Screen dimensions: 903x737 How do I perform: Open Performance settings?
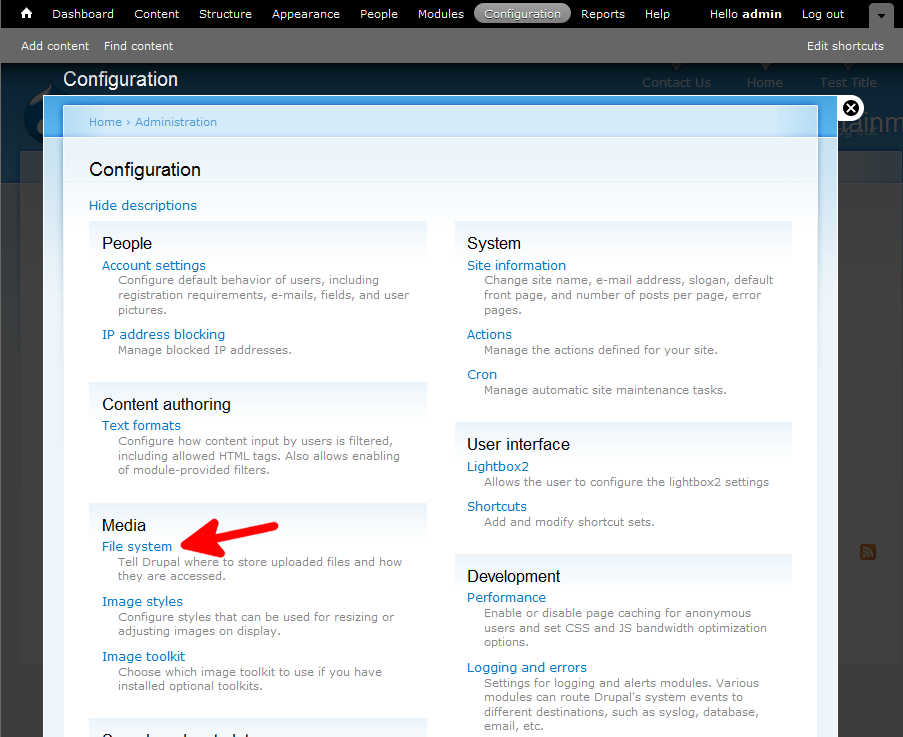506,598
